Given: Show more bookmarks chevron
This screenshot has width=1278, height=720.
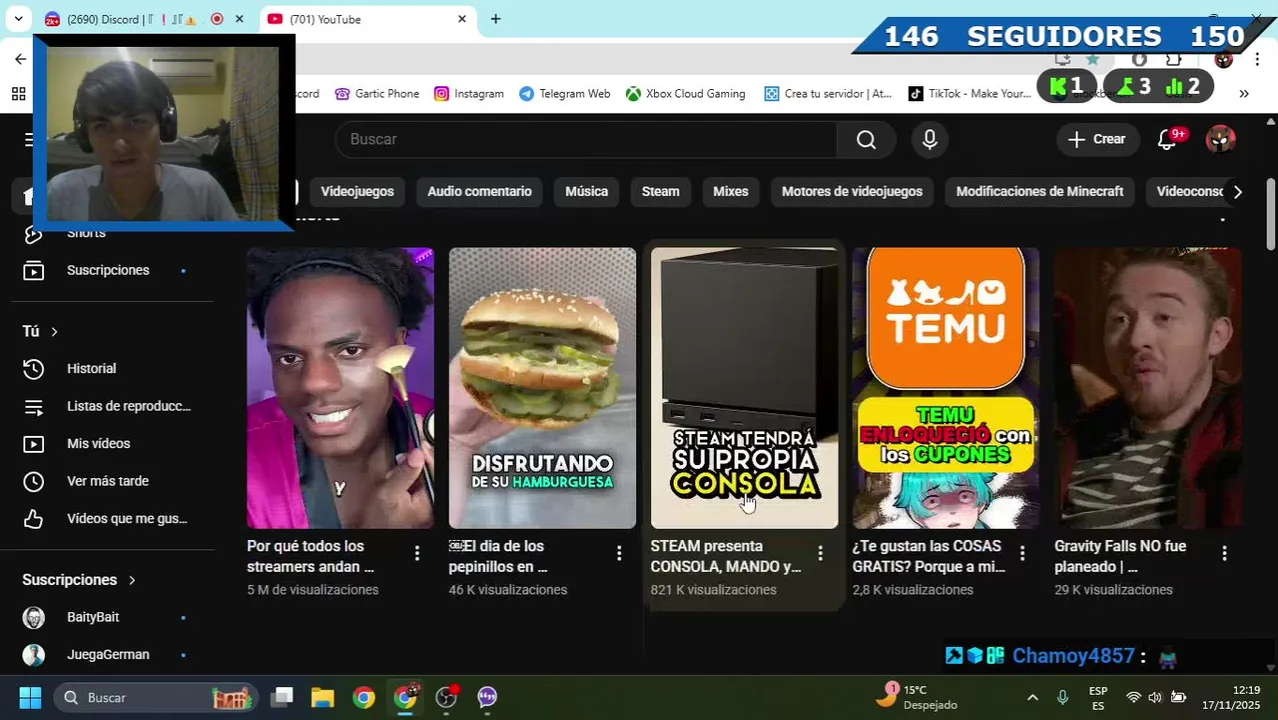Looking at the screenshot, I should coord(1244,94).
